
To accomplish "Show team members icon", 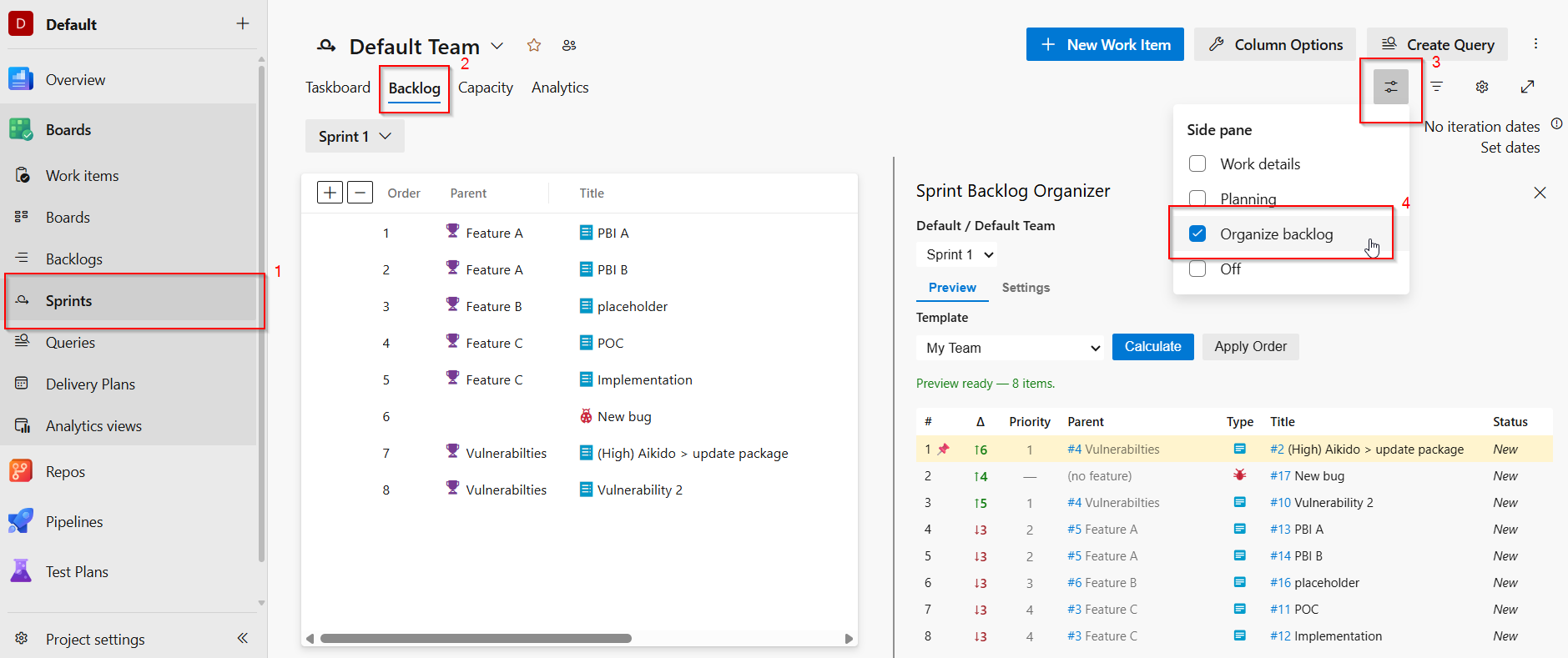I will point(569,45).
